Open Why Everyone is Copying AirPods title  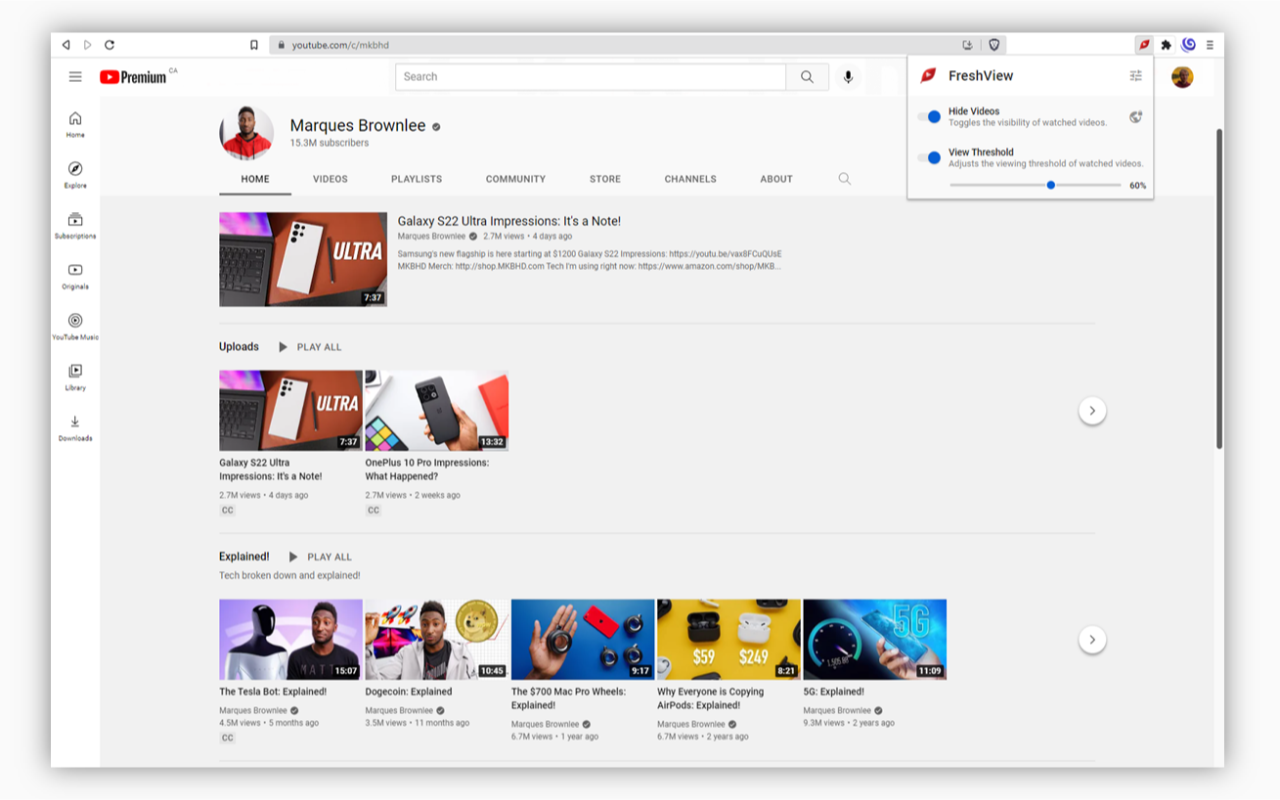710,698
